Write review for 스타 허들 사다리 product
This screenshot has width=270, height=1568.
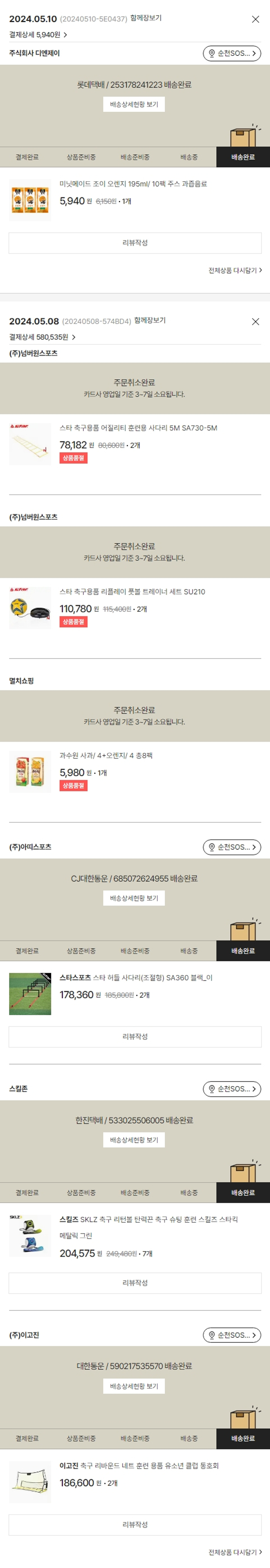point(135,1036)
